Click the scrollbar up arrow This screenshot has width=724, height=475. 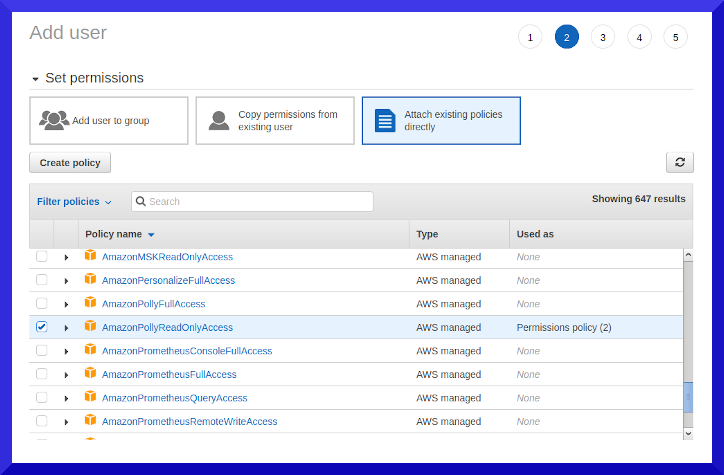(x=688, y=255)
